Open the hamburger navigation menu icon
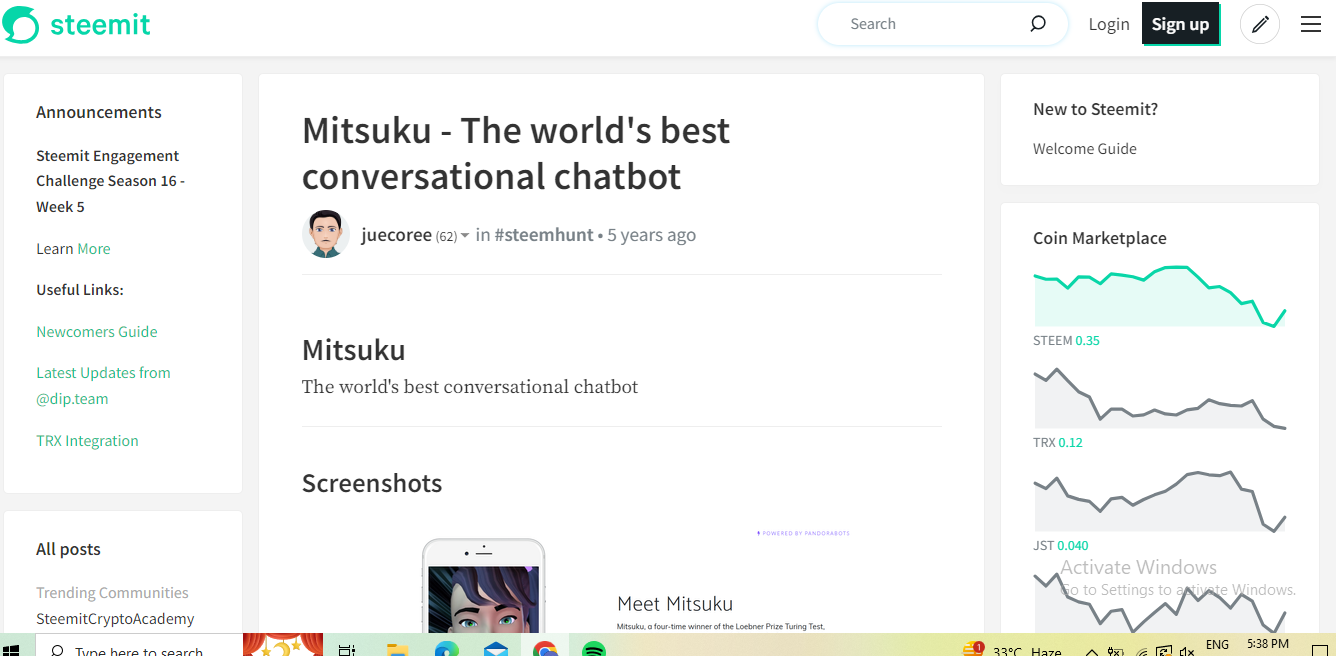 coord(1310,23)
